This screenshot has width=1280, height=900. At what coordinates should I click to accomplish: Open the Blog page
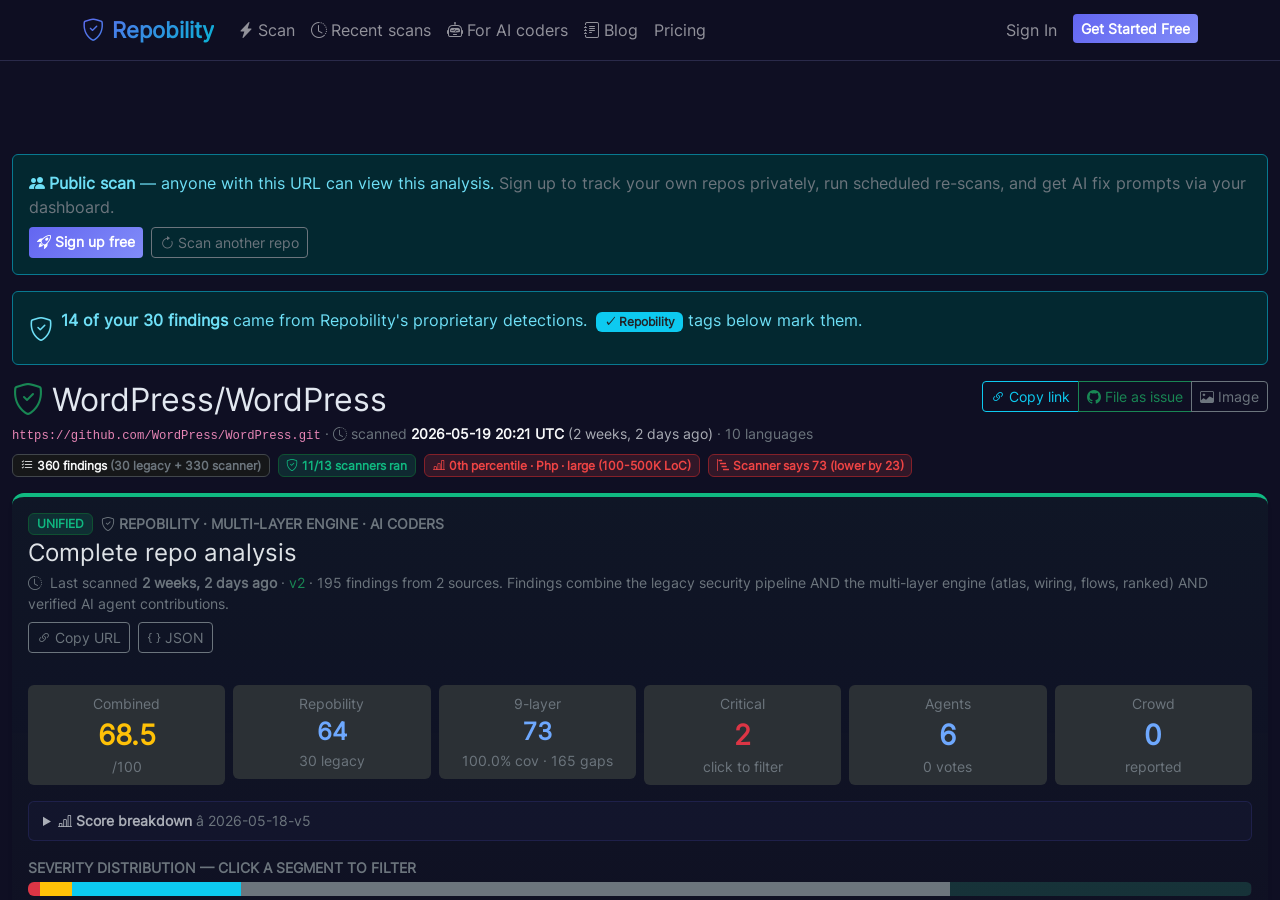(x=611, y=30)
